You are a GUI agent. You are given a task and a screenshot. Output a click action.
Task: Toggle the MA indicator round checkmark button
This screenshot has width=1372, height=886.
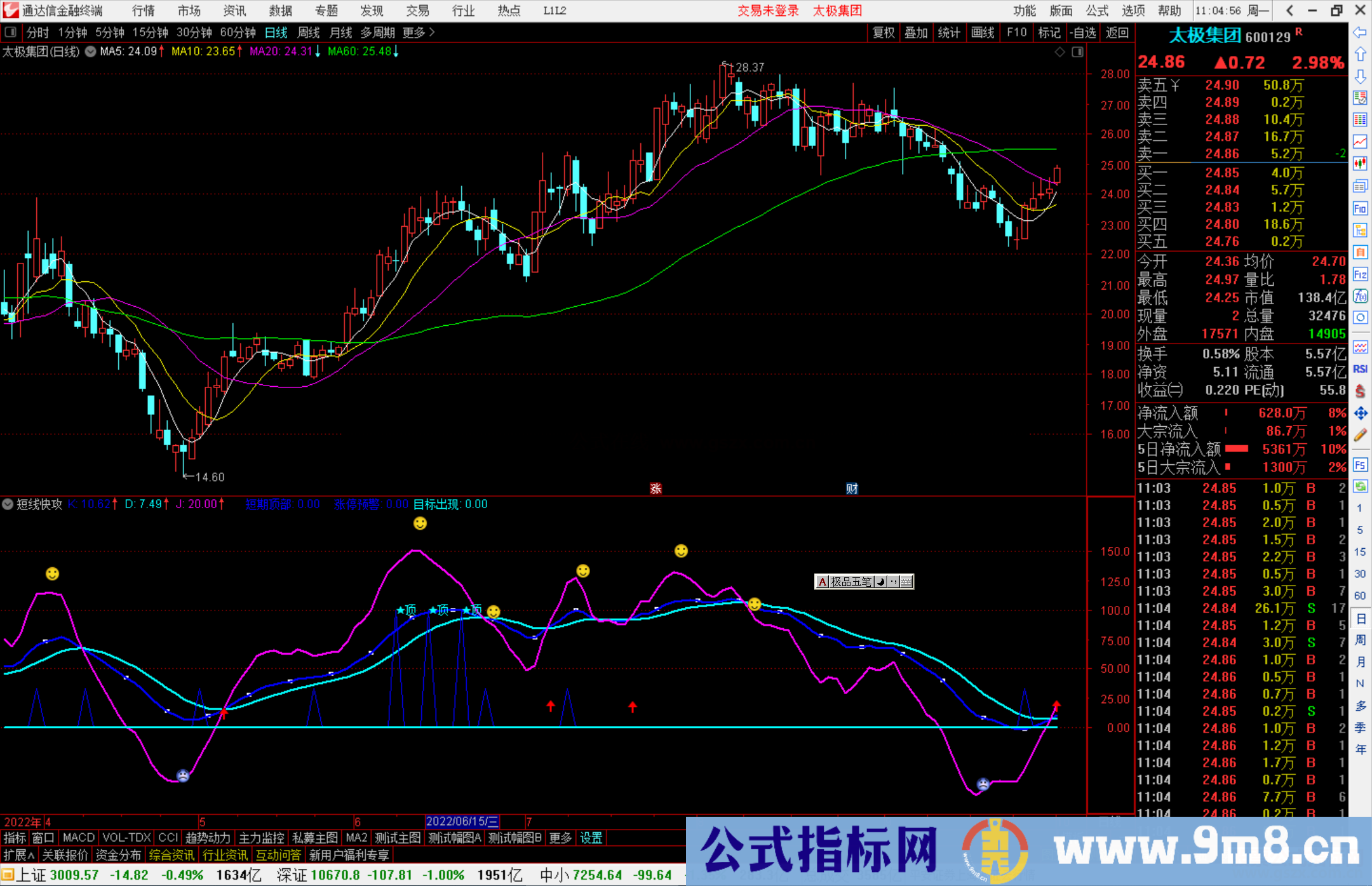click(x=90, y=52)
